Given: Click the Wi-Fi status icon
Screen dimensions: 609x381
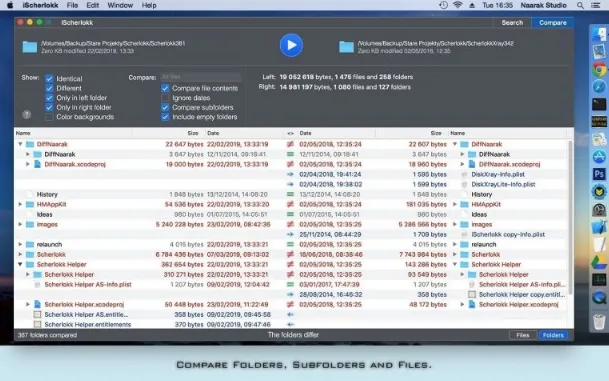Looking at the screenshot, I should pyautogui.click(x=458, y=5).
